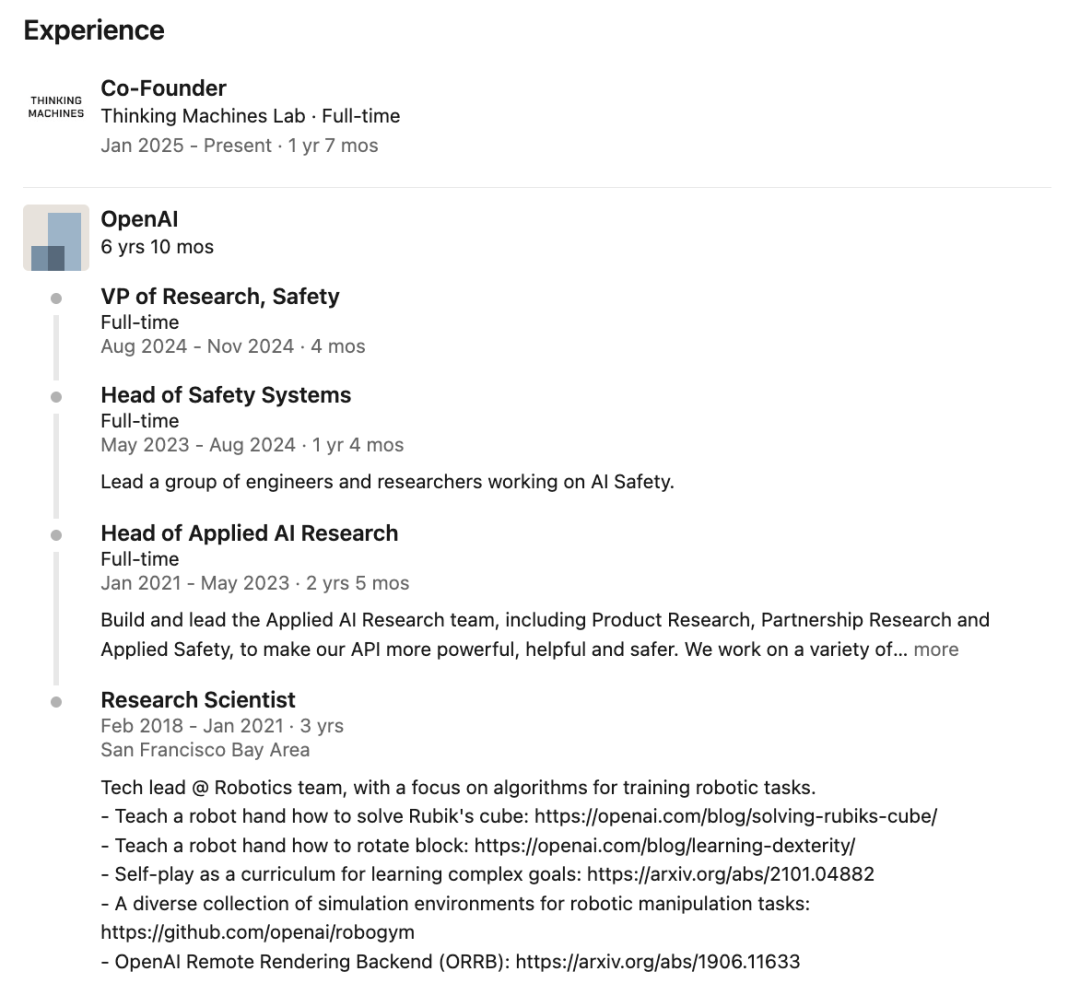Click the Thinking Machines company logo
1080x995 pixels.
(56, 107)
